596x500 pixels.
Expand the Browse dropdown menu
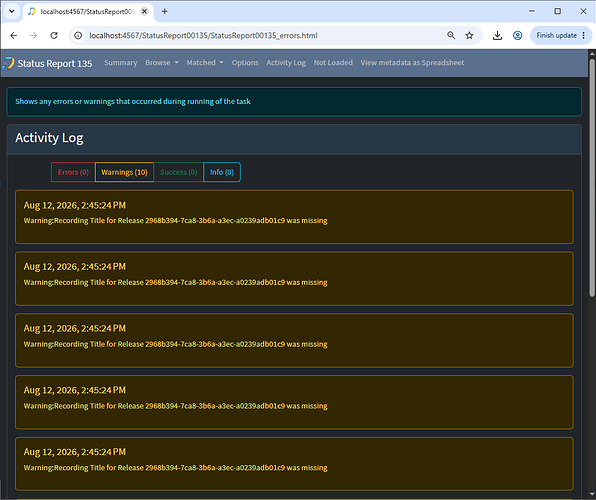click(x=162, y=63)
